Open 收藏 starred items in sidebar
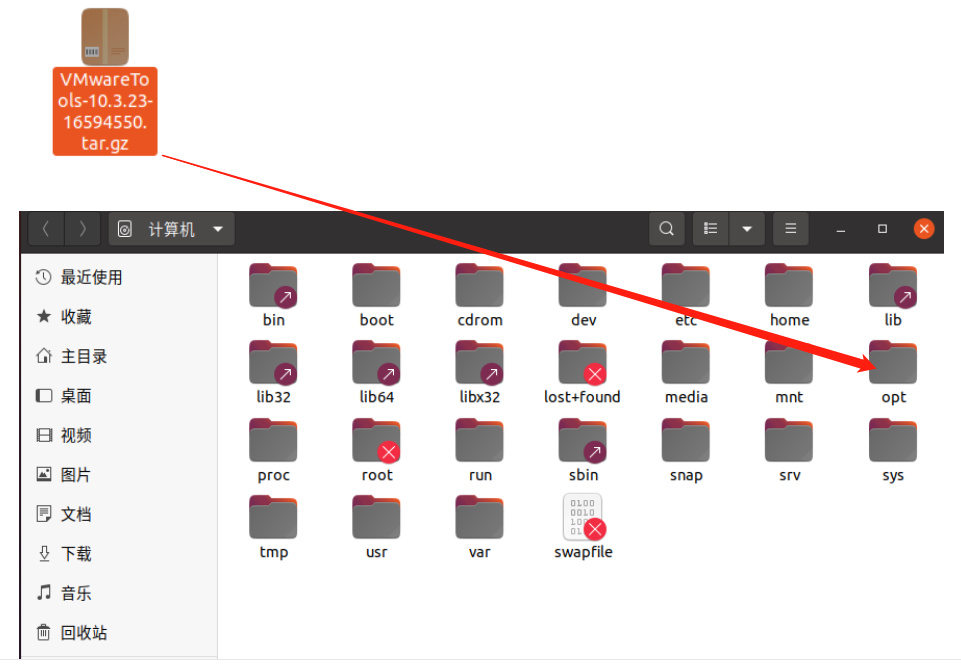The image size is (961, 667). tap(120, 316)
